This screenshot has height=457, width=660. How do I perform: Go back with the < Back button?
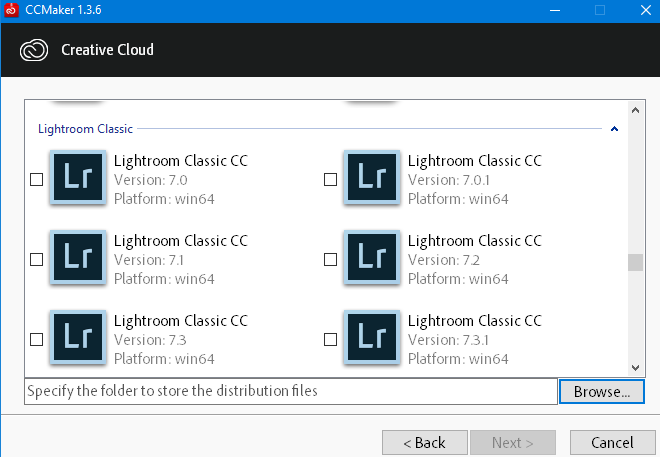tap(425, 443)
